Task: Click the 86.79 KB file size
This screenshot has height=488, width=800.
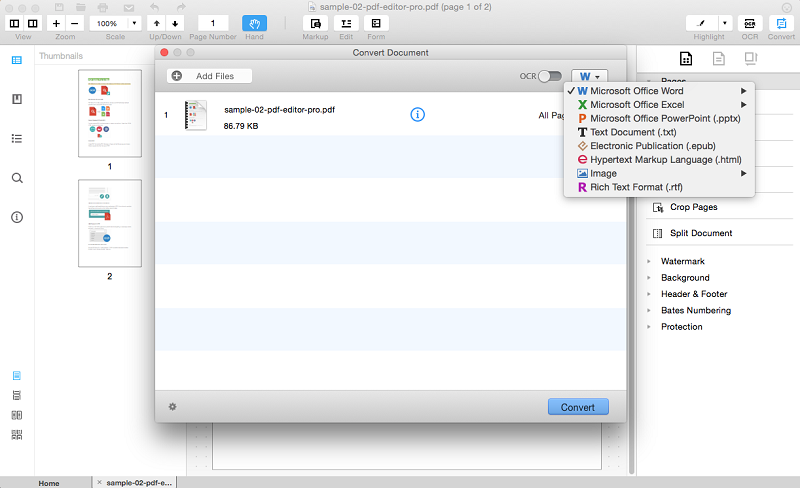Action: coord(241,126)
